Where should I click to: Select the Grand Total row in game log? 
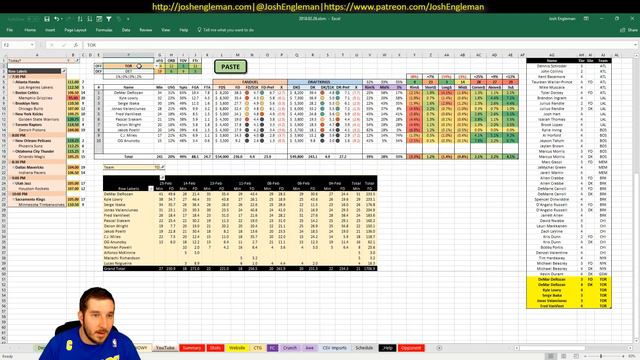coord(240,269)
